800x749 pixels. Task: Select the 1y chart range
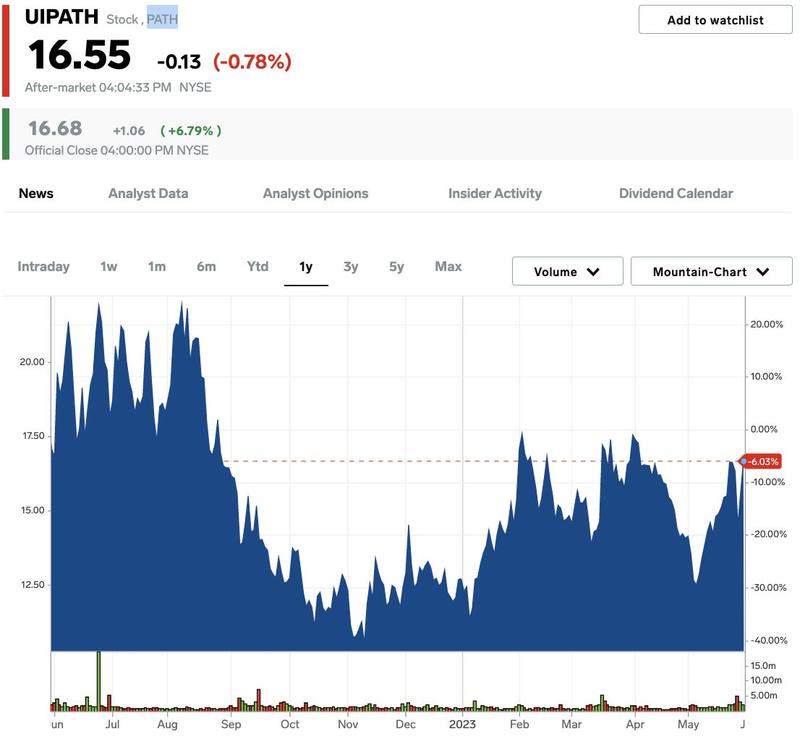(306, 266)
